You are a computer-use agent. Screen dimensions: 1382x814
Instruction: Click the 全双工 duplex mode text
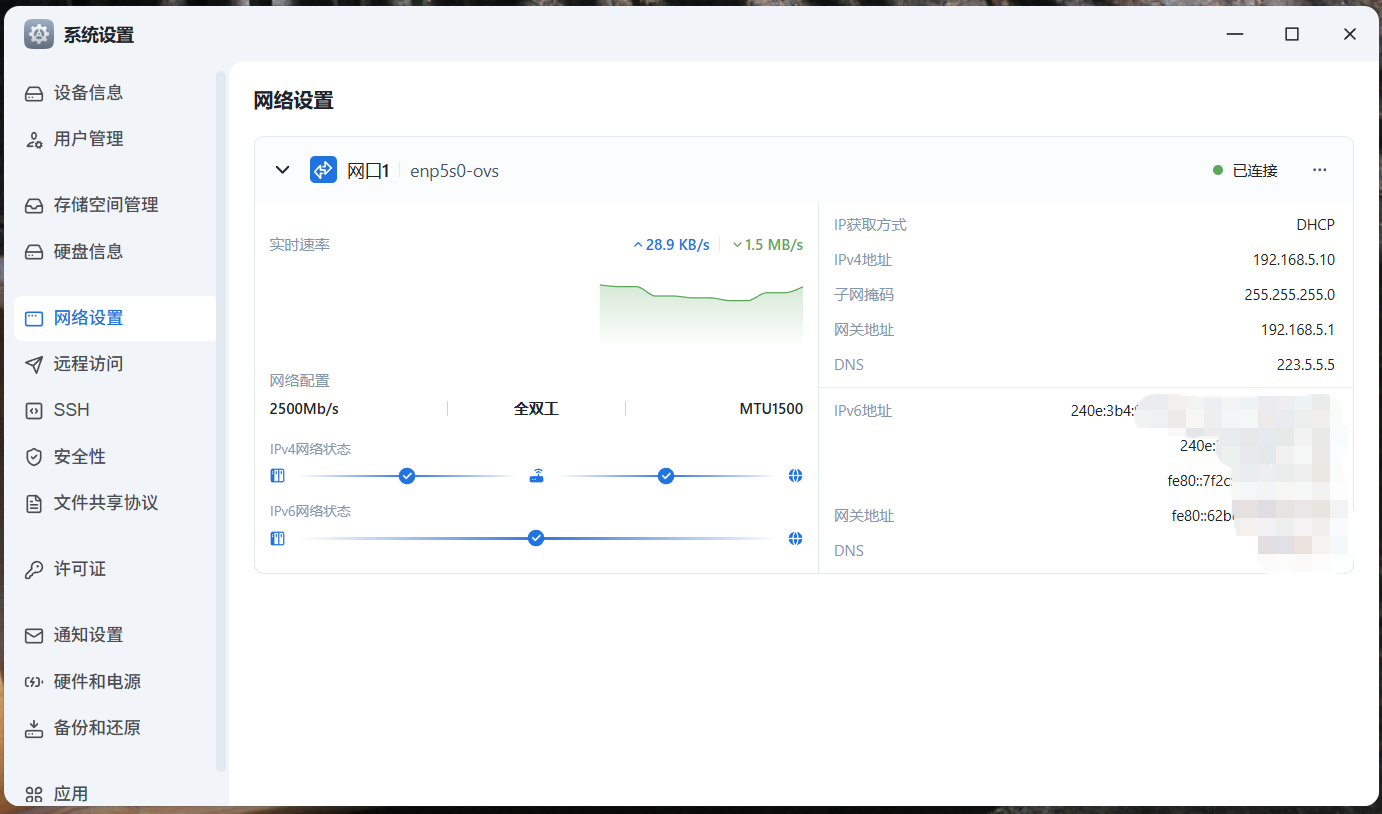536,409
